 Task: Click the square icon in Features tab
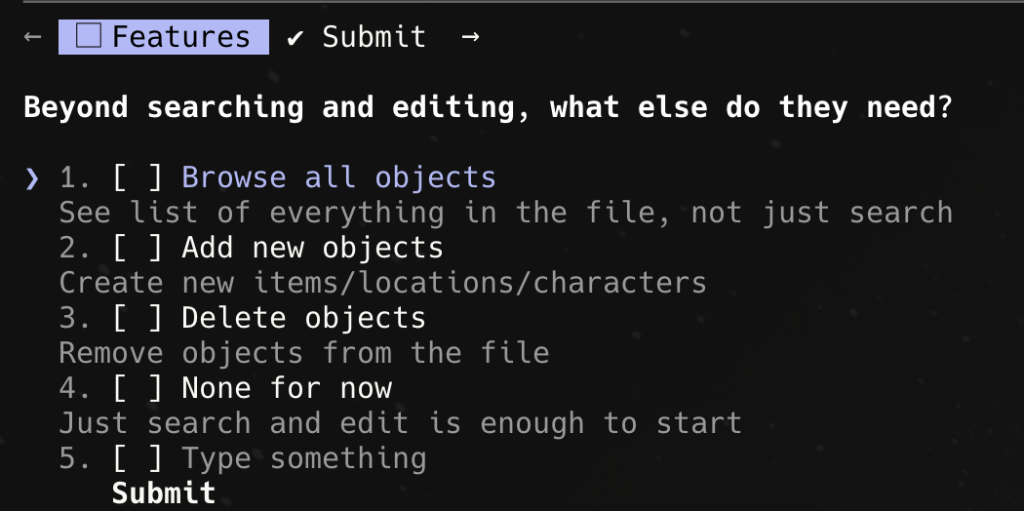pyautogui.click(x=90, y=38)
